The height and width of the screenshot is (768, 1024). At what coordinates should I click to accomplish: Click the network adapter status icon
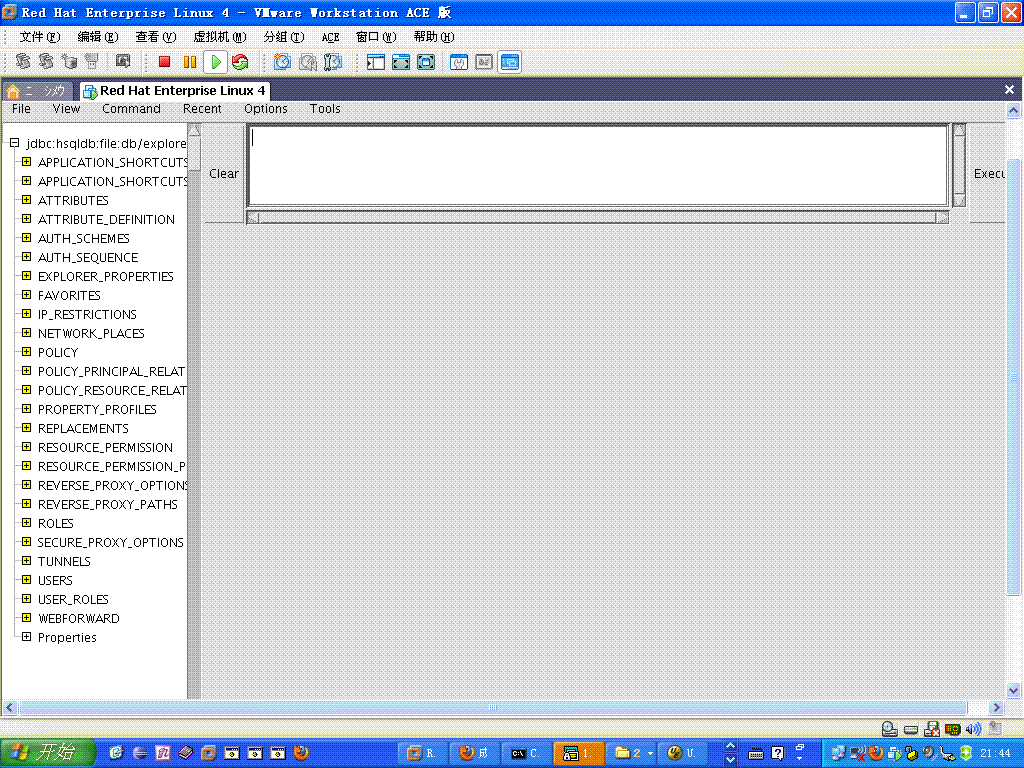953,729
